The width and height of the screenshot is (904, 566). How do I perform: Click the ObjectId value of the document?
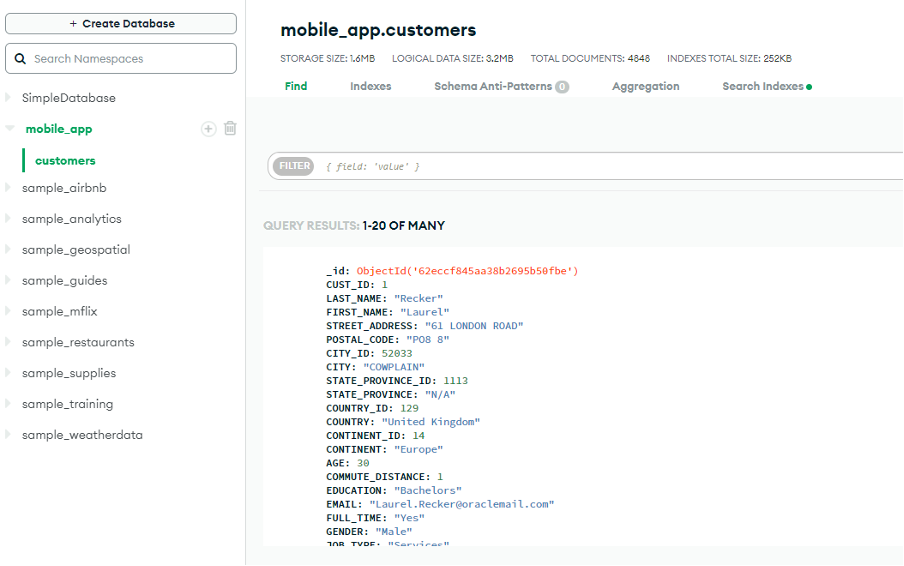467,271
